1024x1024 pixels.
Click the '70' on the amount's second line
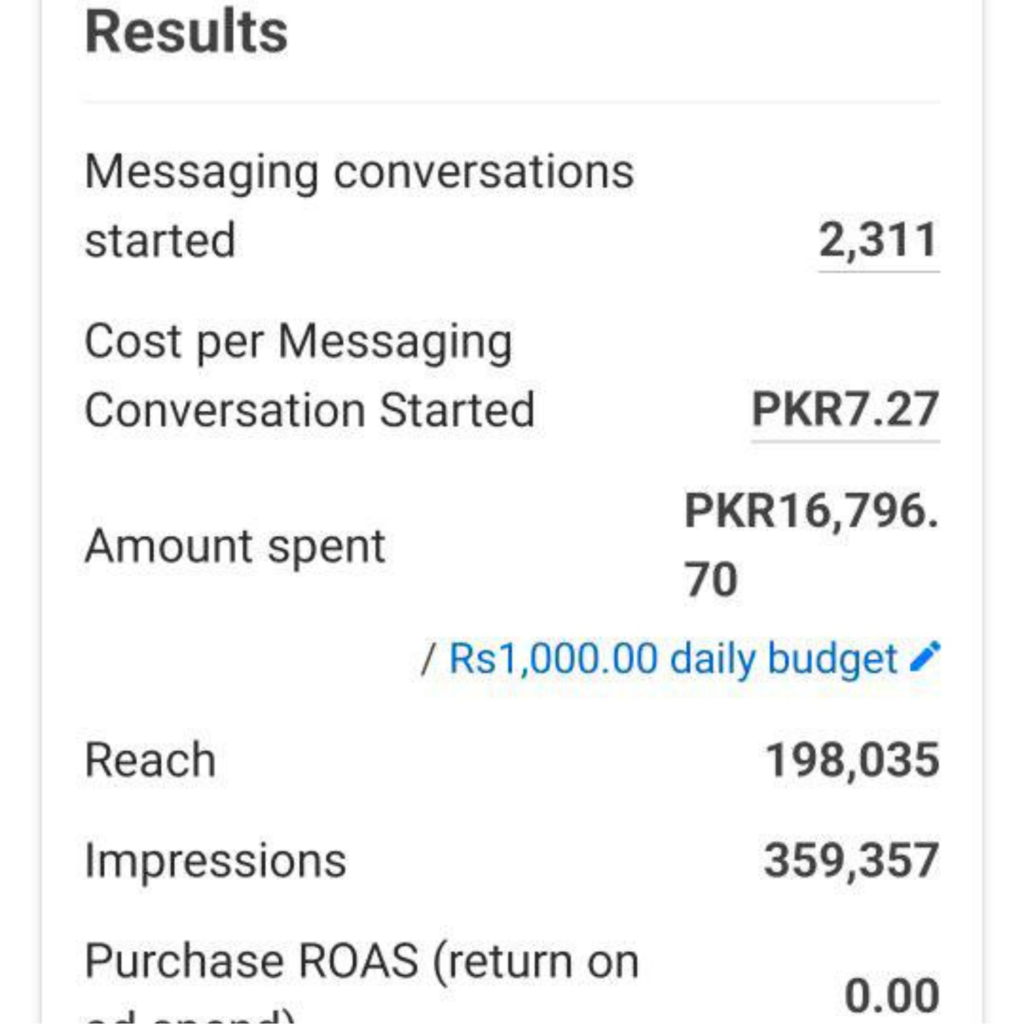pos(711,579)
